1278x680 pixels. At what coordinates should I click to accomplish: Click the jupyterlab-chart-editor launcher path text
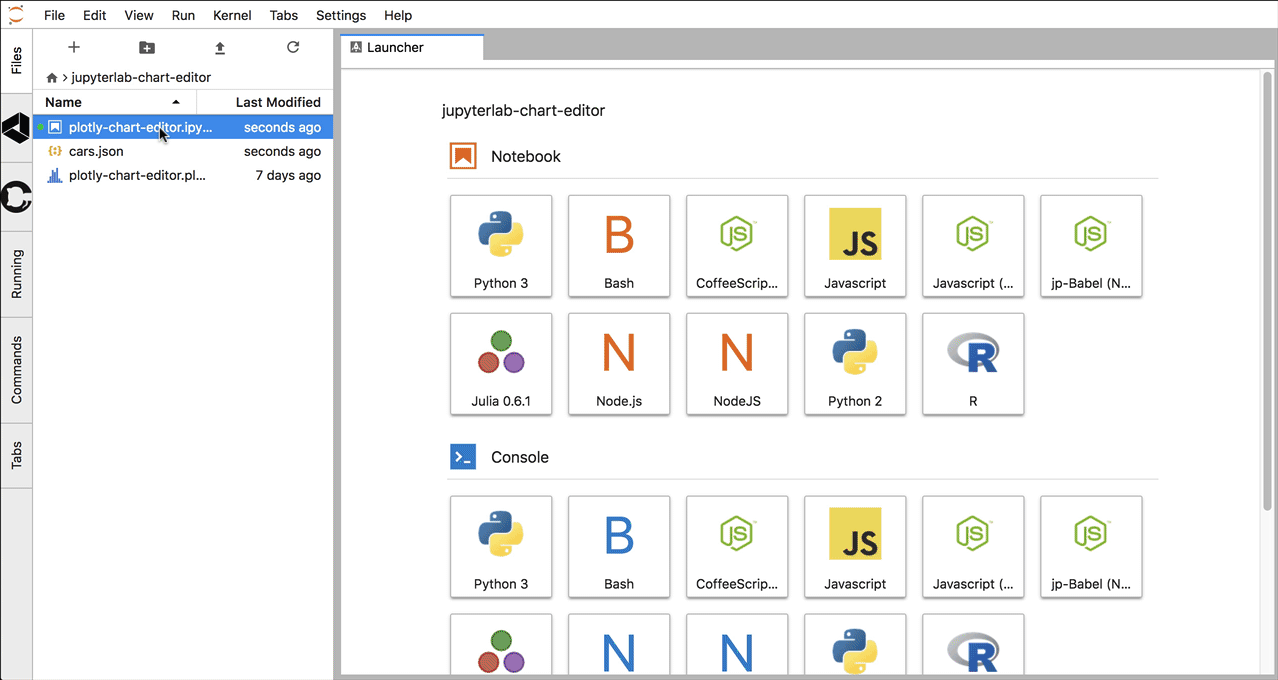point(523,110)
